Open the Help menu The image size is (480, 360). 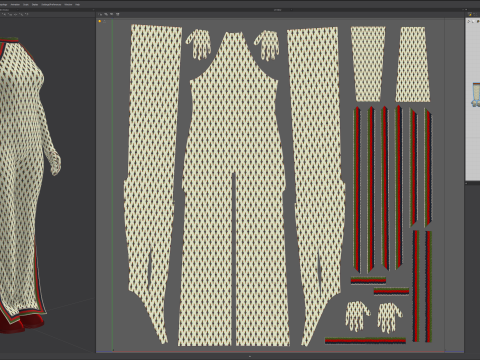click(78, 5)
